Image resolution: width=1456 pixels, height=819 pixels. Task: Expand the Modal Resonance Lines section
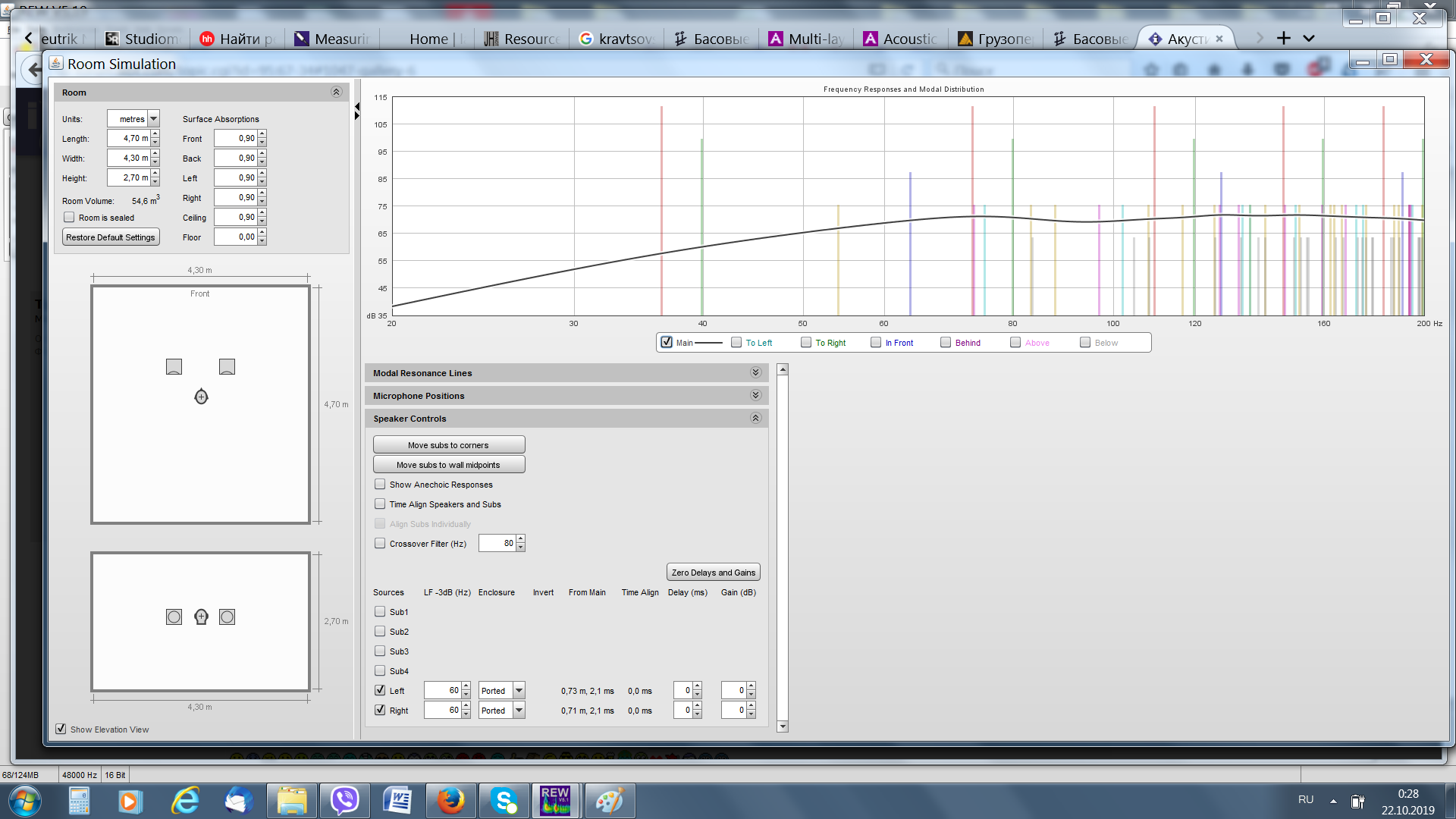(x=755, y=373)
